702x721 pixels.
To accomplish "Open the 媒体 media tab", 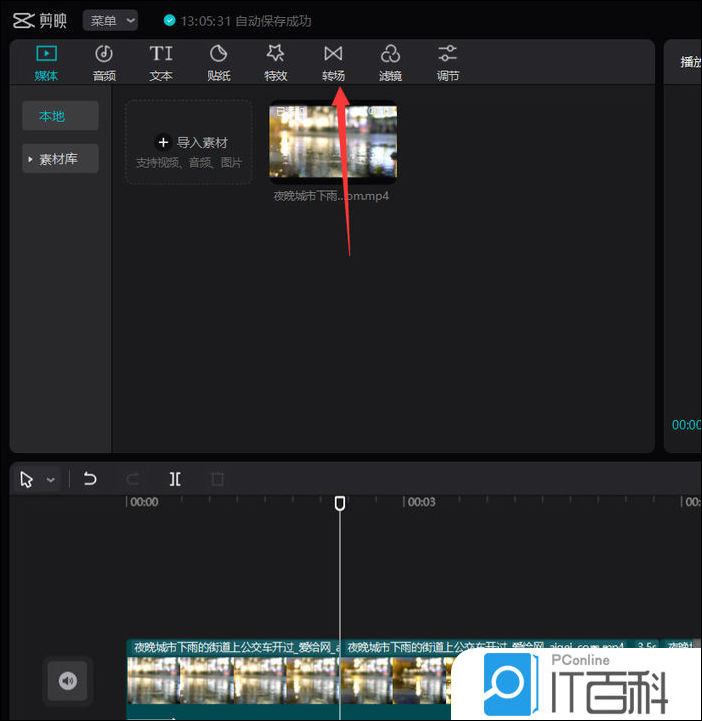I will pyautogui.click(x=46, y=63).
